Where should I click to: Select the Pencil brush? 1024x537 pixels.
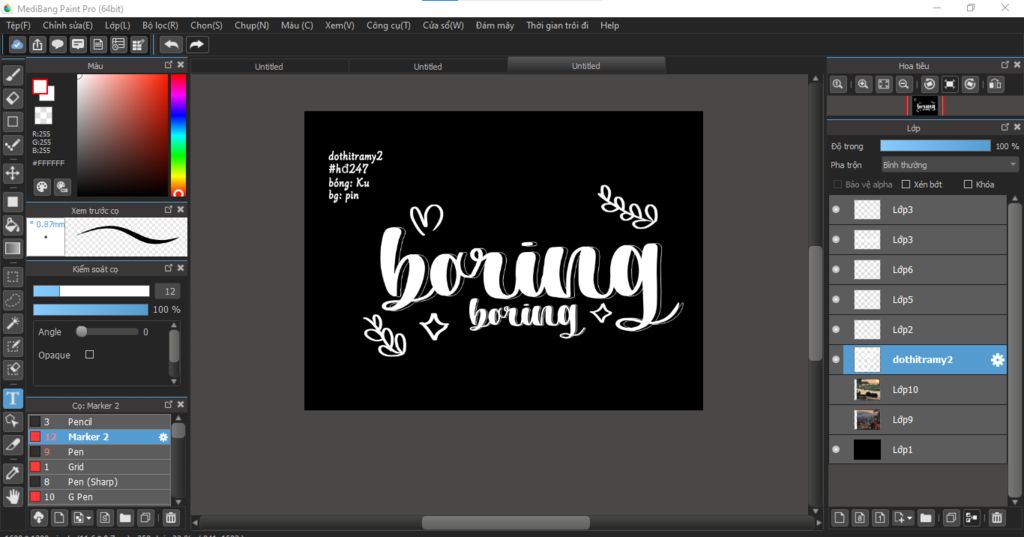[99, 422]
